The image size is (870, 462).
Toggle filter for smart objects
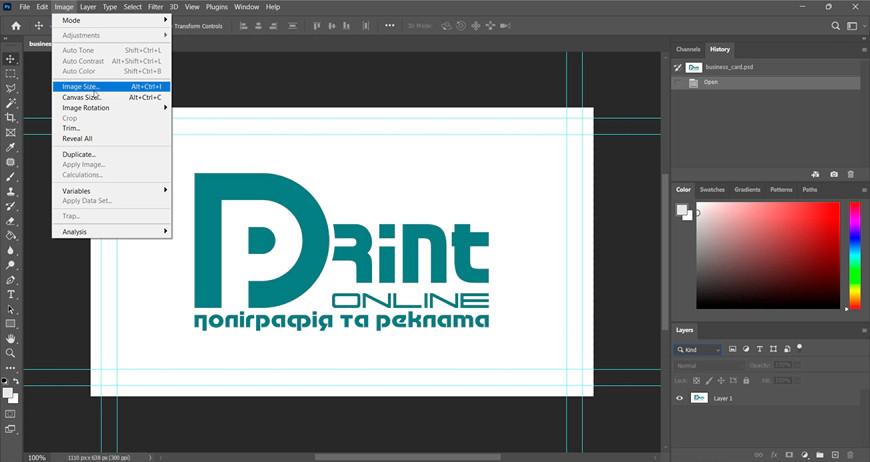pyautogui.click(x=787, y=349)
